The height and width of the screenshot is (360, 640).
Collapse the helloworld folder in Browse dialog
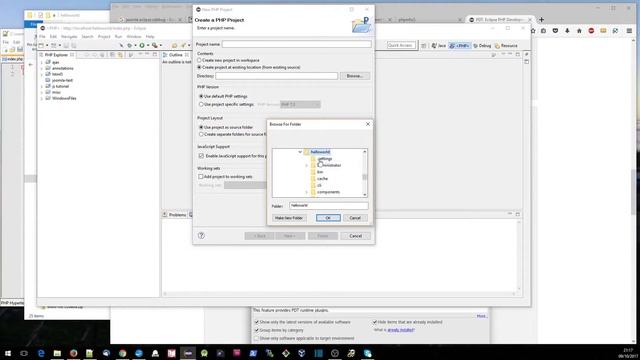(300, 152)
